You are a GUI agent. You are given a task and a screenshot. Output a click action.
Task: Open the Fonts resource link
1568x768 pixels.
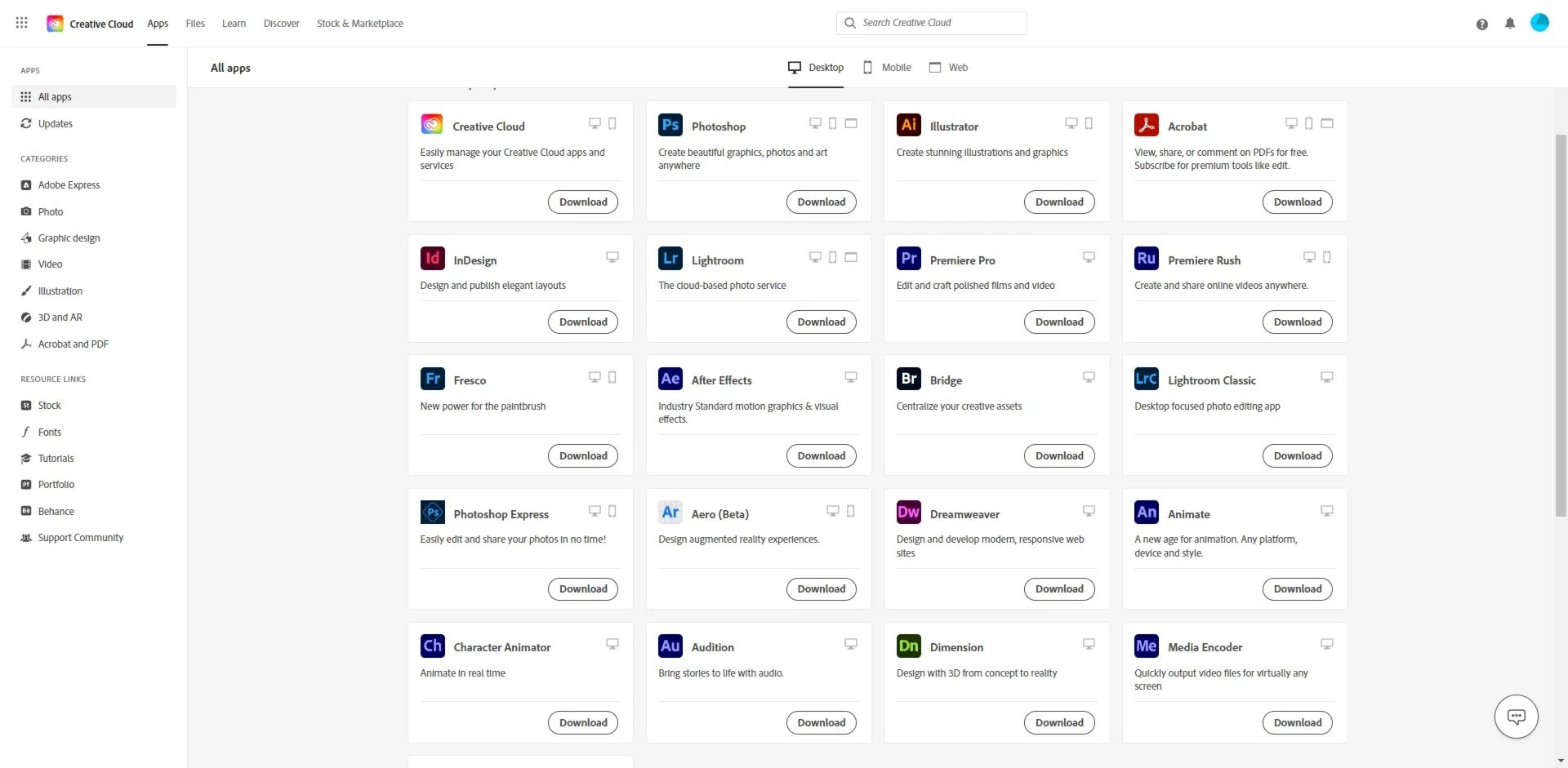pyautogui.click(x=94, y=433)
